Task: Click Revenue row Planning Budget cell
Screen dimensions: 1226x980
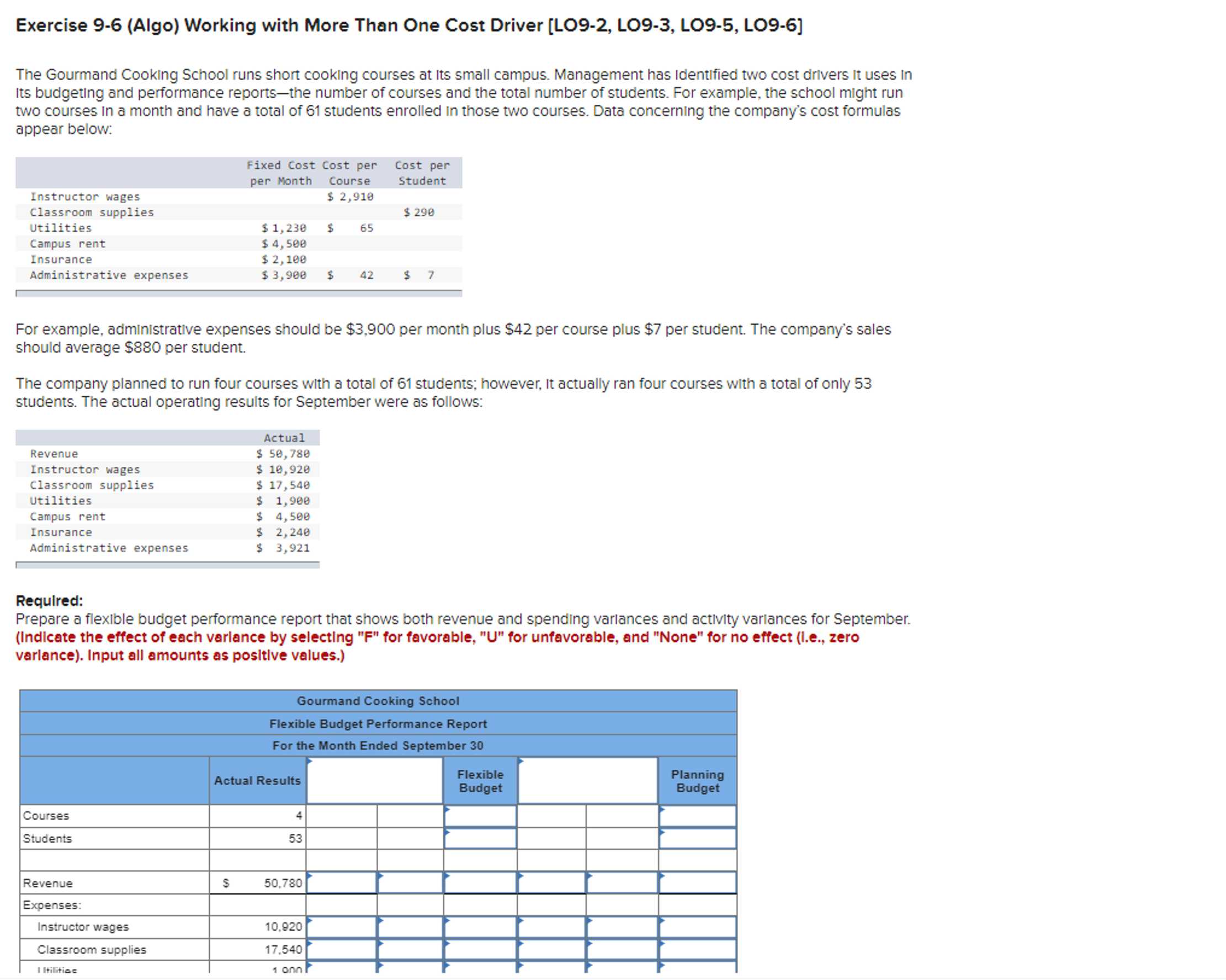Action: pos(697,883)
